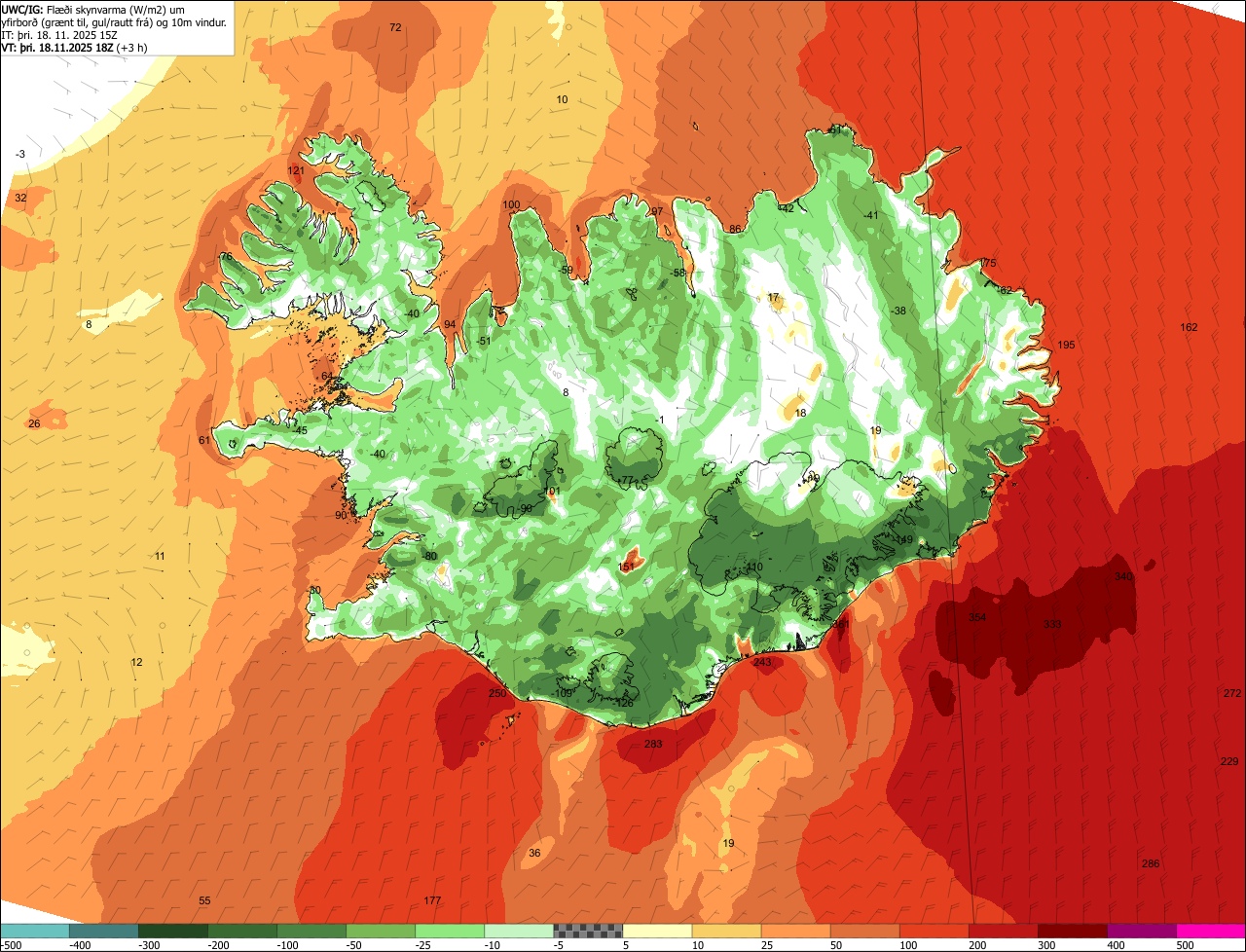This screenshot has height=952, width=1246.
Task: Click the checkered -5 to 5 legend swatch
Action: 587,931
